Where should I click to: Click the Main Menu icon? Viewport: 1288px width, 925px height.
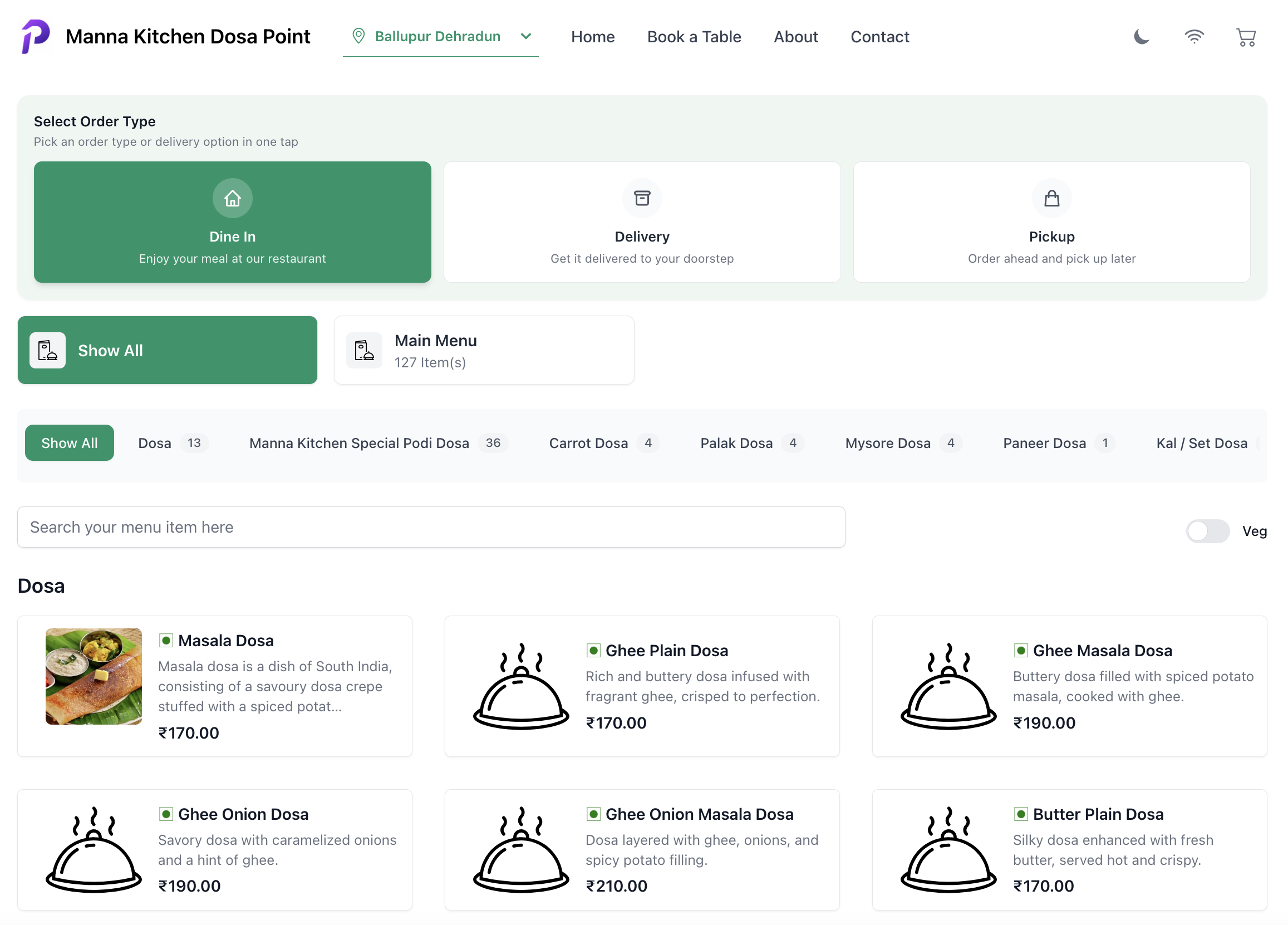pos(364,350)
